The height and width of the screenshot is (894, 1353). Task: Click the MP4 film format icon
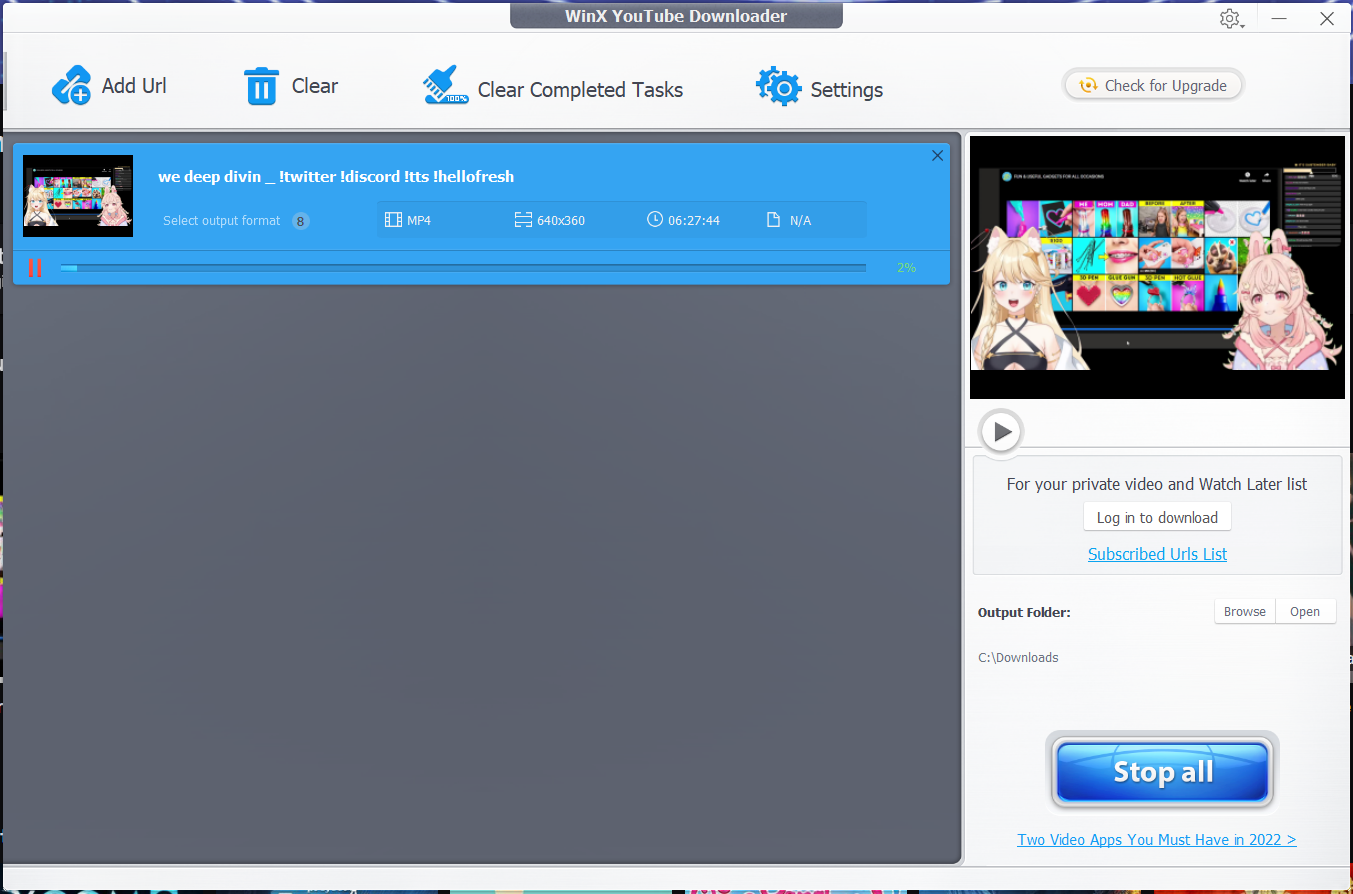coord(393,220)
